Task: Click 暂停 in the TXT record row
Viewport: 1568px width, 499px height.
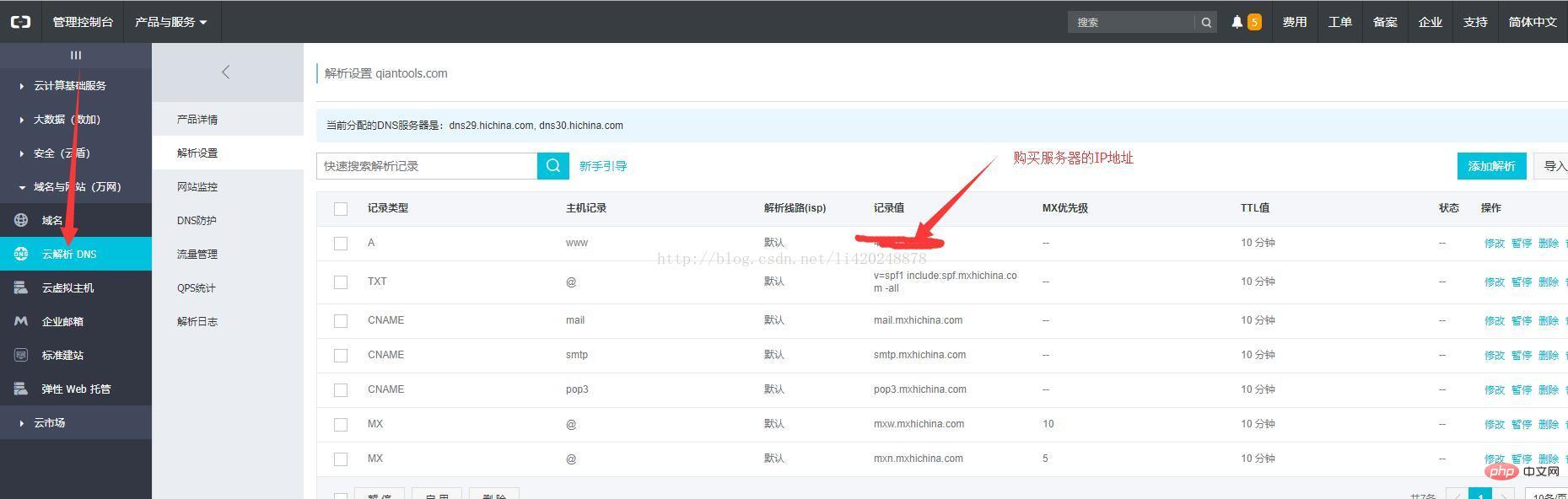Action: [1521, 282]
